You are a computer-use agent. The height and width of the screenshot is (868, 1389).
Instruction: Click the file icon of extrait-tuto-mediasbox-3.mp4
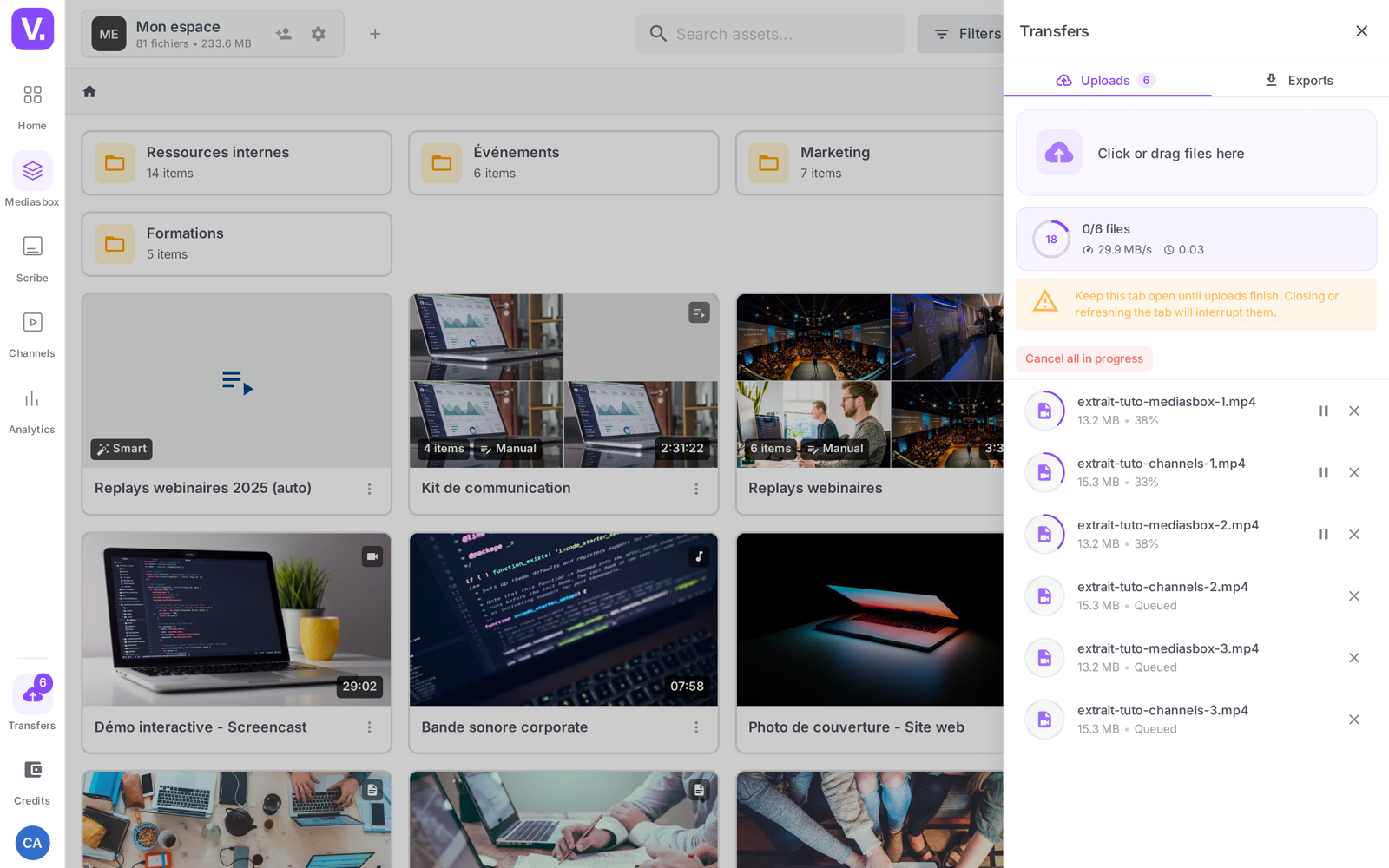pos(1044,658)
